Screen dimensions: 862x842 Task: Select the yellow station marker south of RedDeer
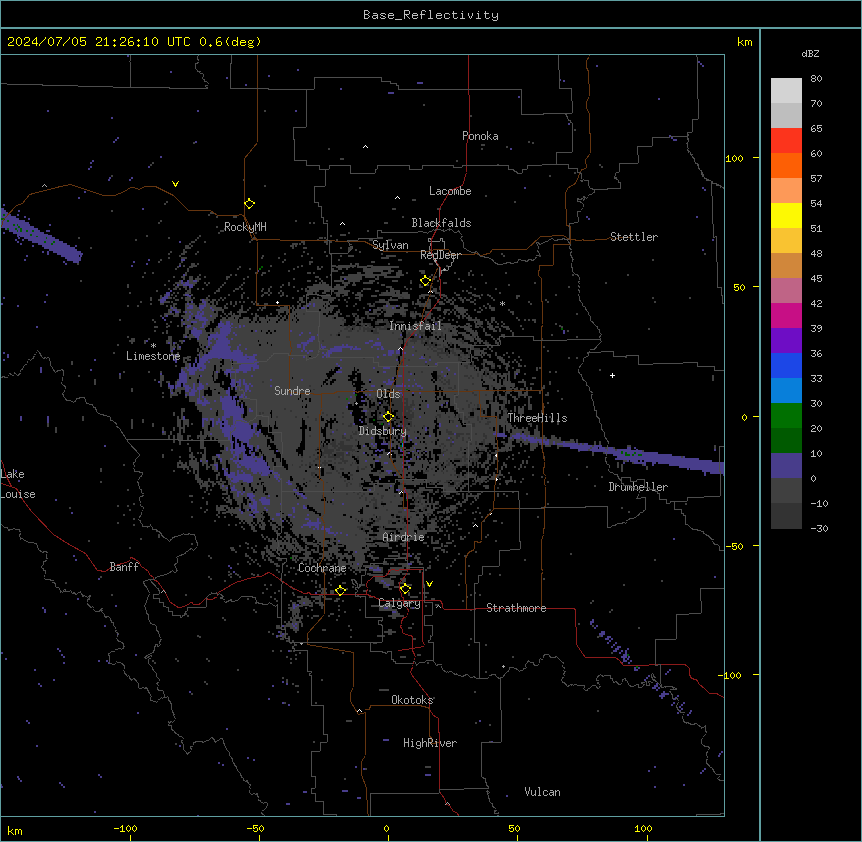click(x=426, y=281)
